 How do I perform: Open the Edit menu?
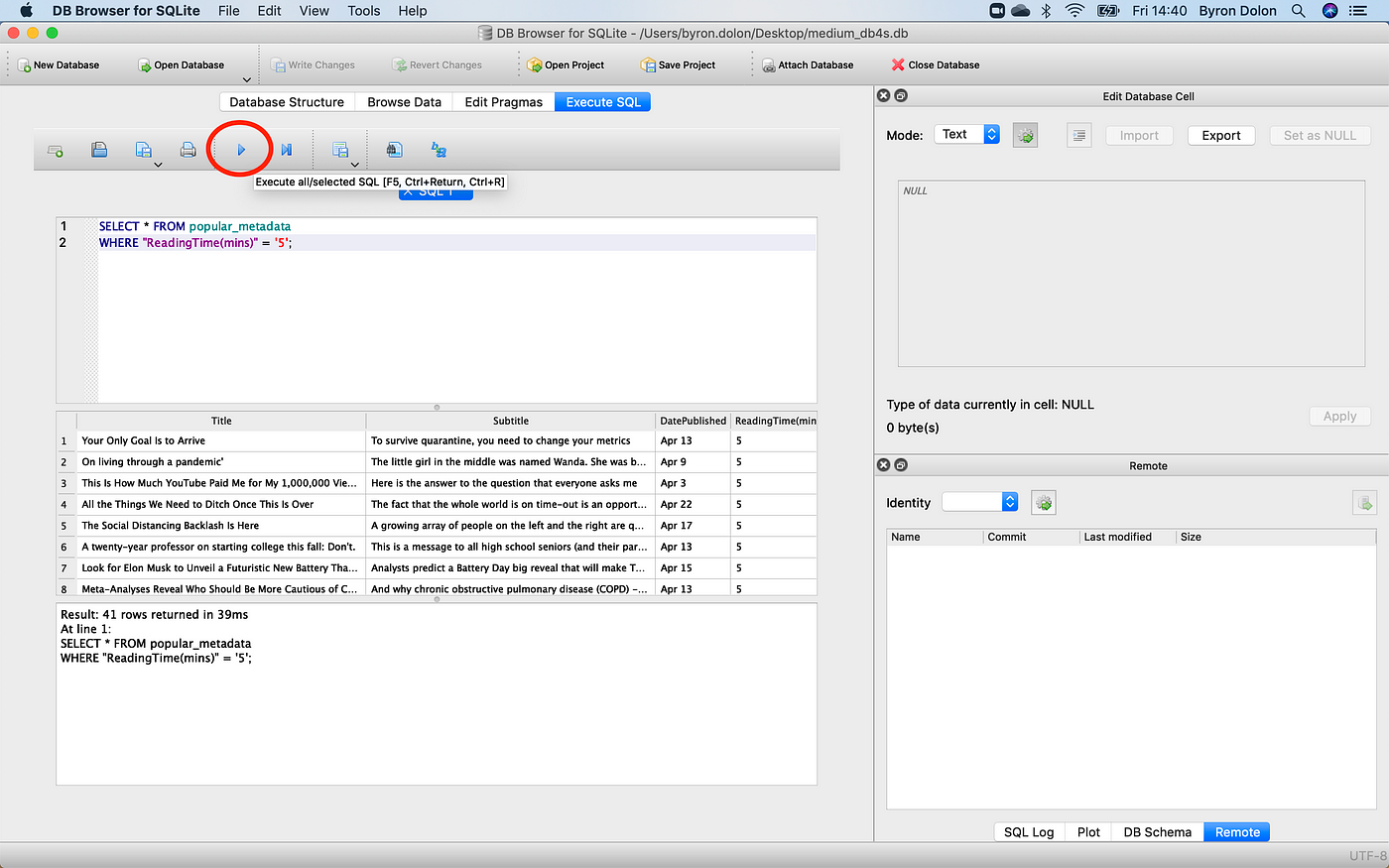point(269,11)
